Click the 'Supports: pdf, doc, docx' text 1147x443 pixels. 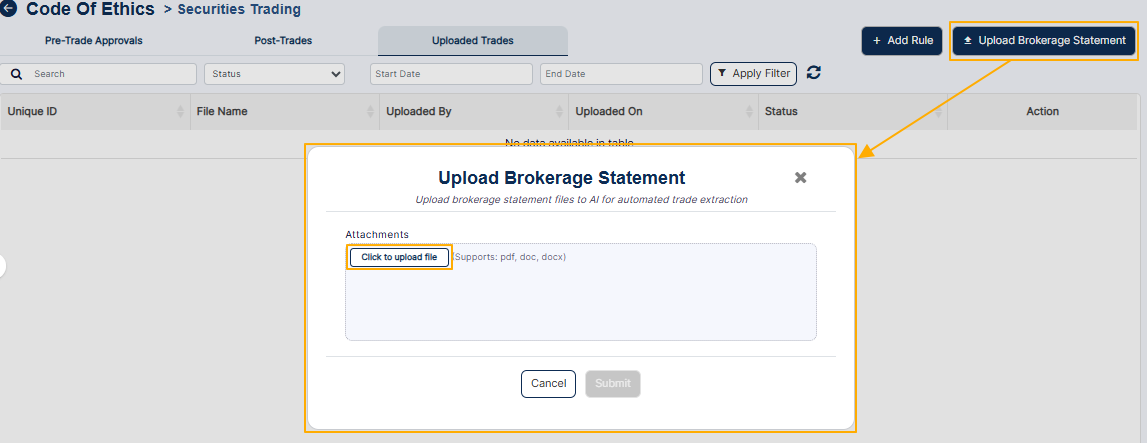point(509,257)
